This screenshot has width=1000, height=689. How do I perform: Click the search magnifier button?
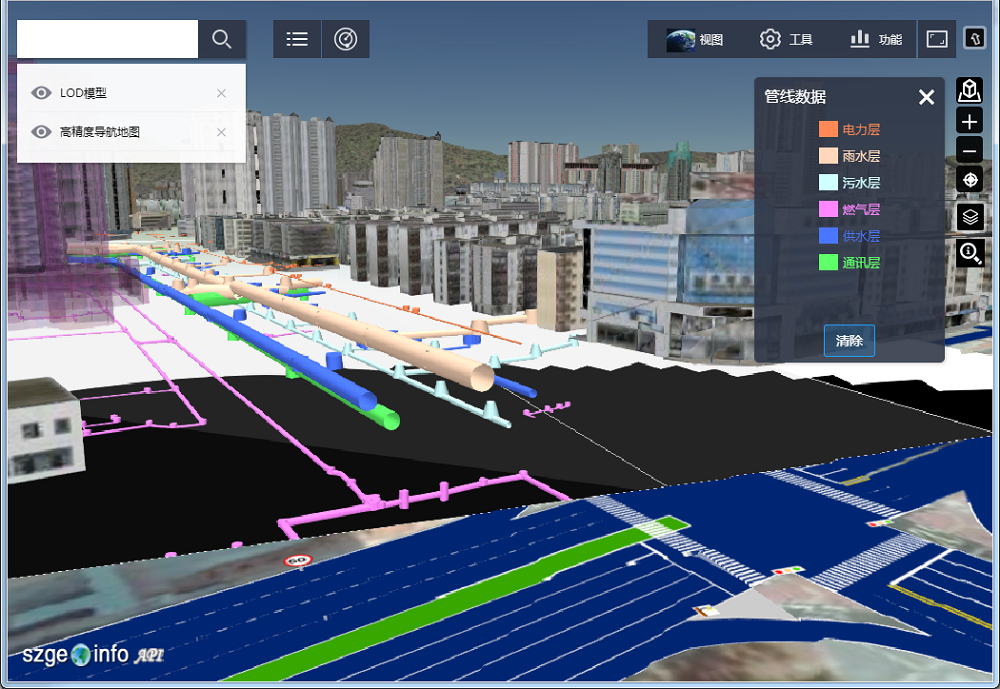222,39
